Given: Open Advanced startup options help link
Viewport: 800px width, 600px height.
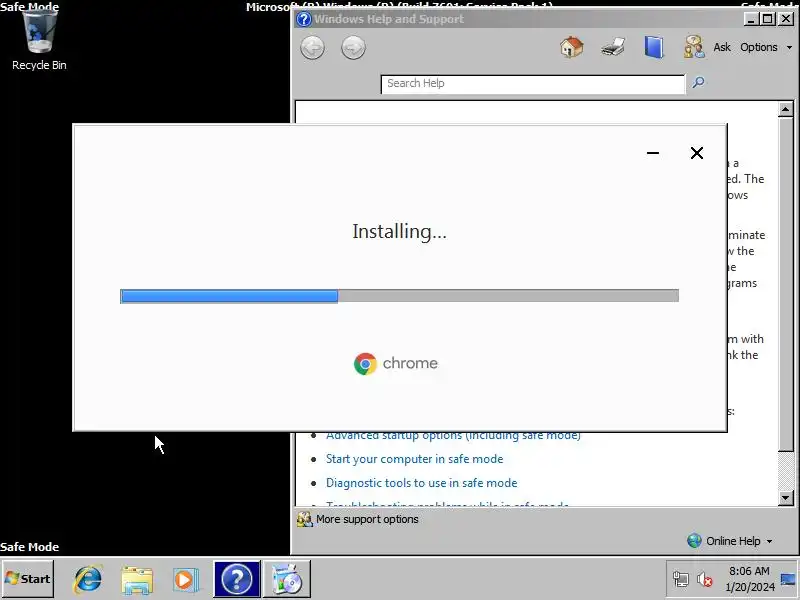Looking at the screenshot, I should coord(453,435).
